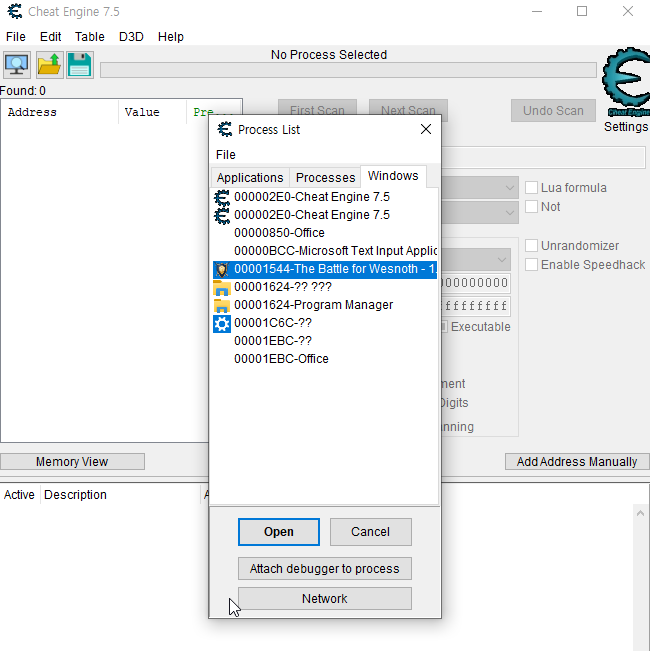Click Cheat Engine icon of second 000002E0 row
This screenshot has width=650, height=651.
click(x=222, y=216)
